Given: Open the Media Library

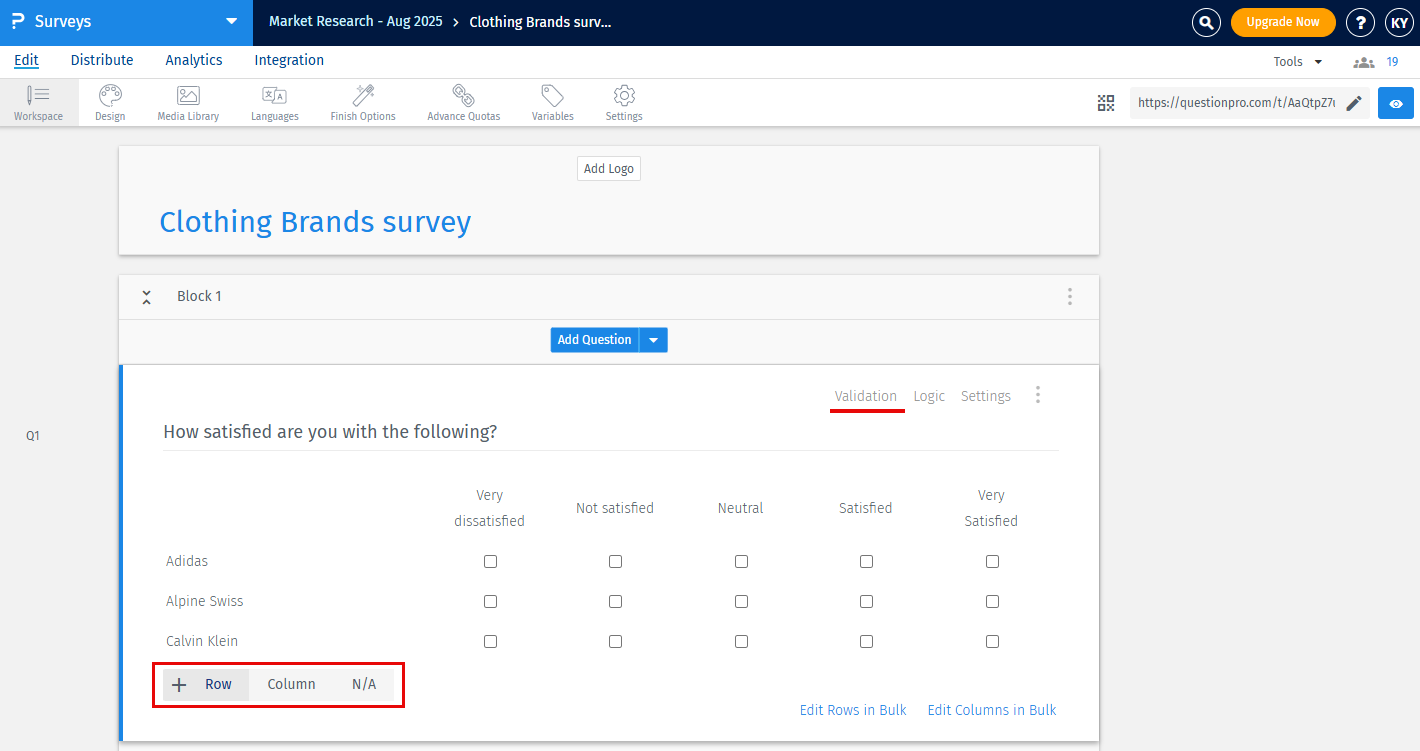Looking at the screenshot, I should tap(187, 102).
